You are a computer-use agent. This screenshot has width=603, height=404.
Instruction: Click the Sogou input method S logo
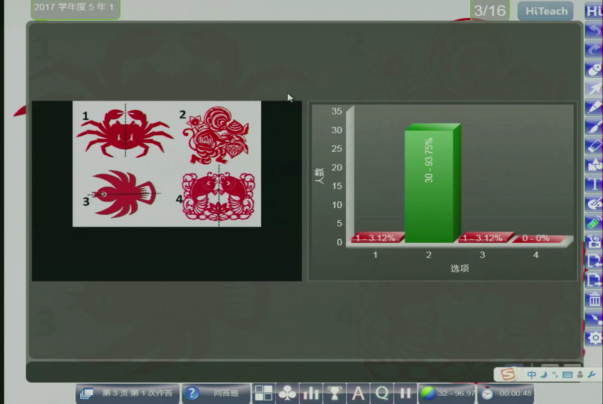[508, 374]
